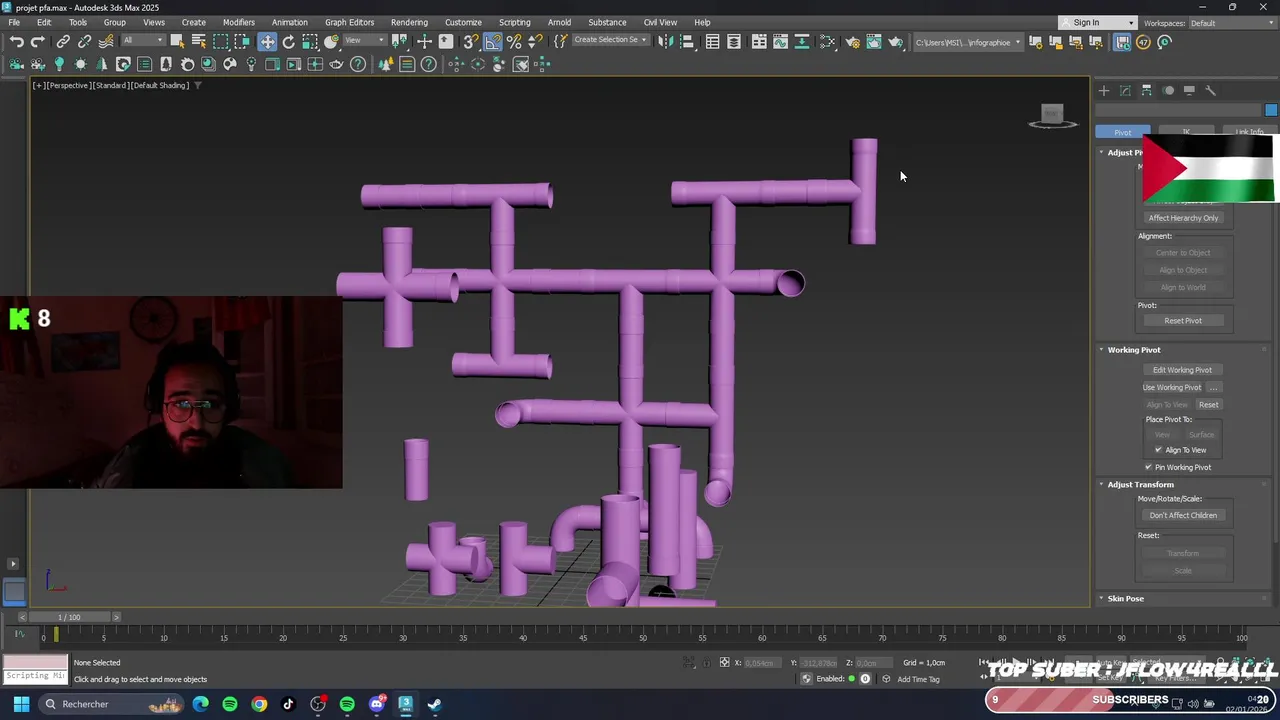
Task: Toggle Window/Crossing selection mode
Action: [242, 42]
